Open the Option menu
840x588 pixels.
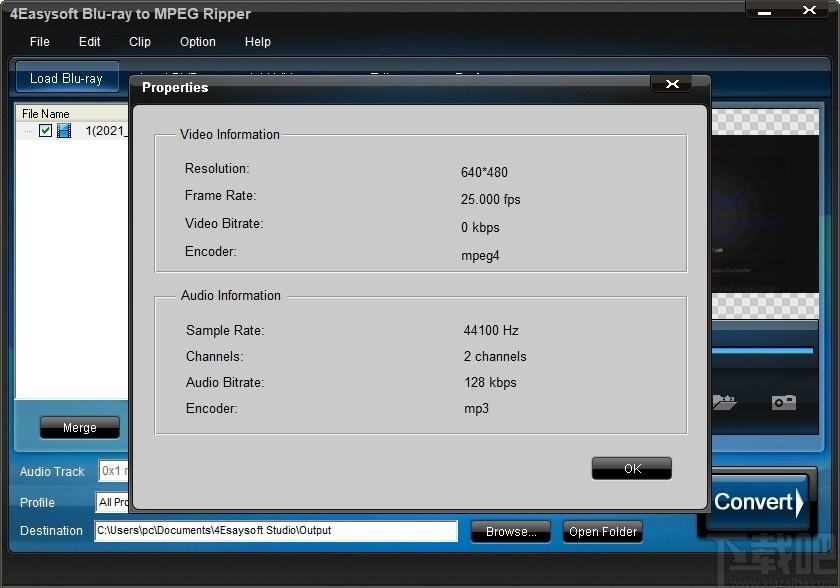click(x=198, y=42)
